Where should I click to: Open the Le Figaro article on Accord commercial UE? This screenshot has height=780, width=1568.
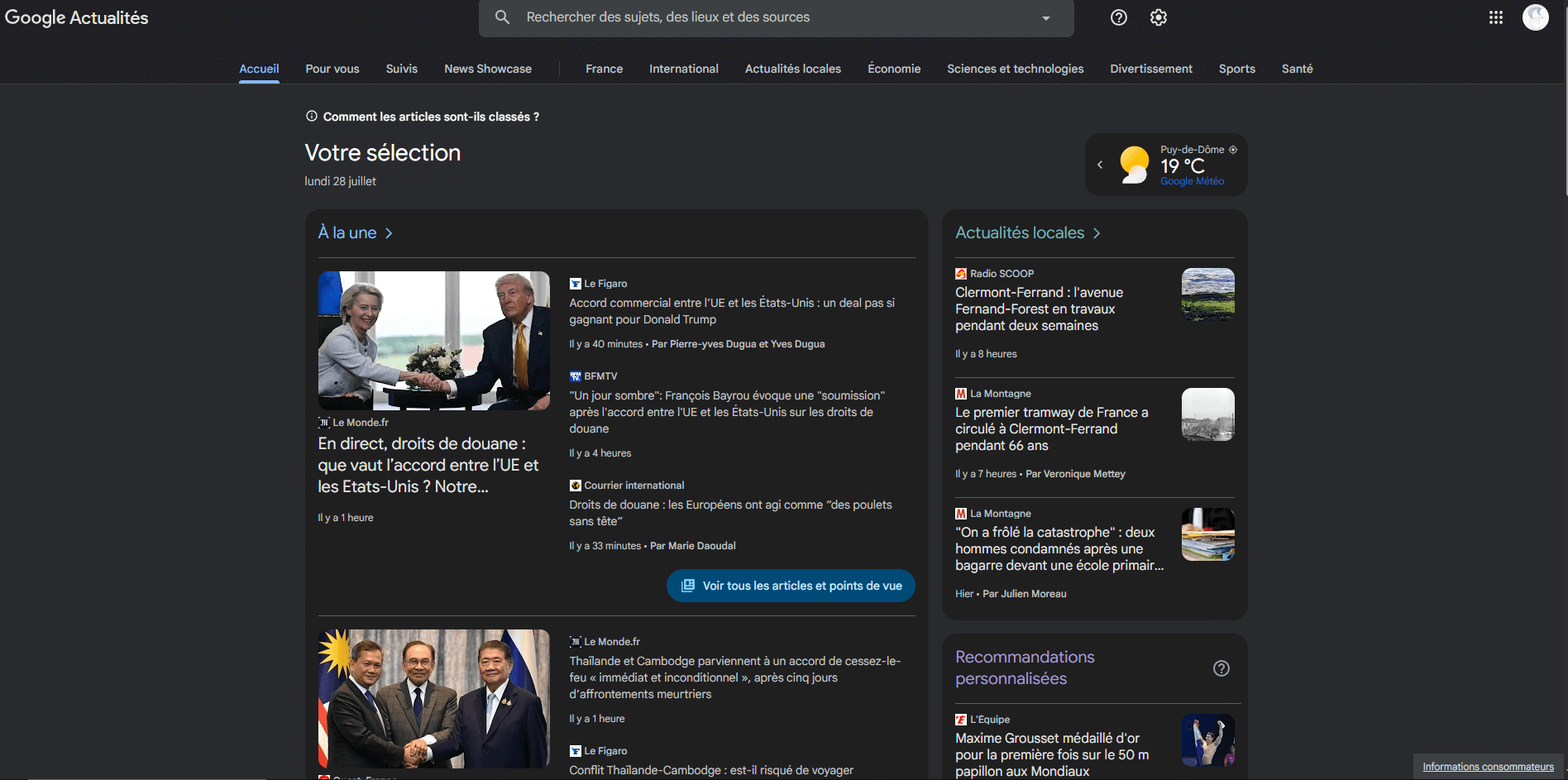[732, 311]
